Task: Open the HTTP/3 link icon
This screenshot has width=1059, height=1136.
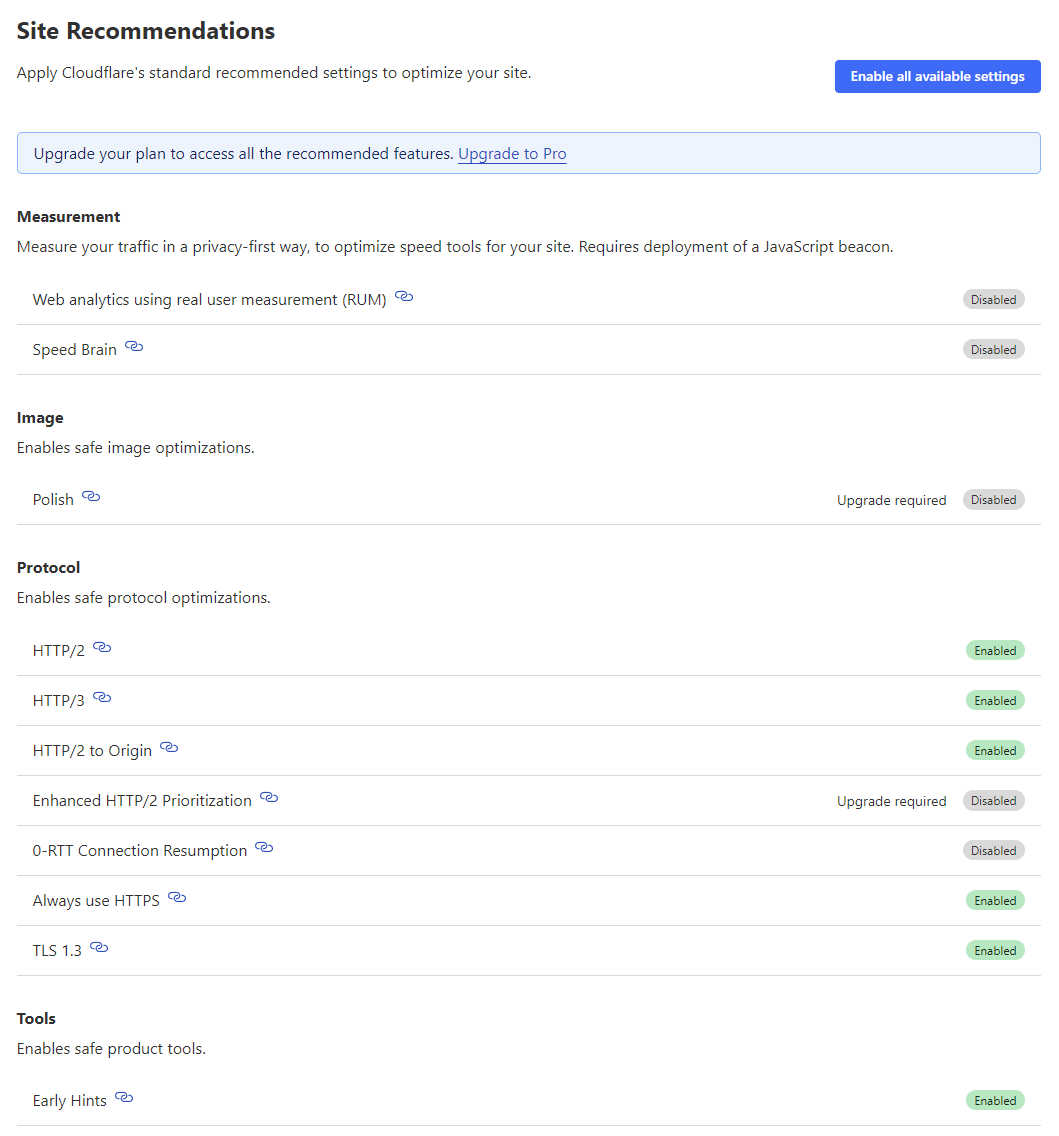Action: [x=102, y=697]
